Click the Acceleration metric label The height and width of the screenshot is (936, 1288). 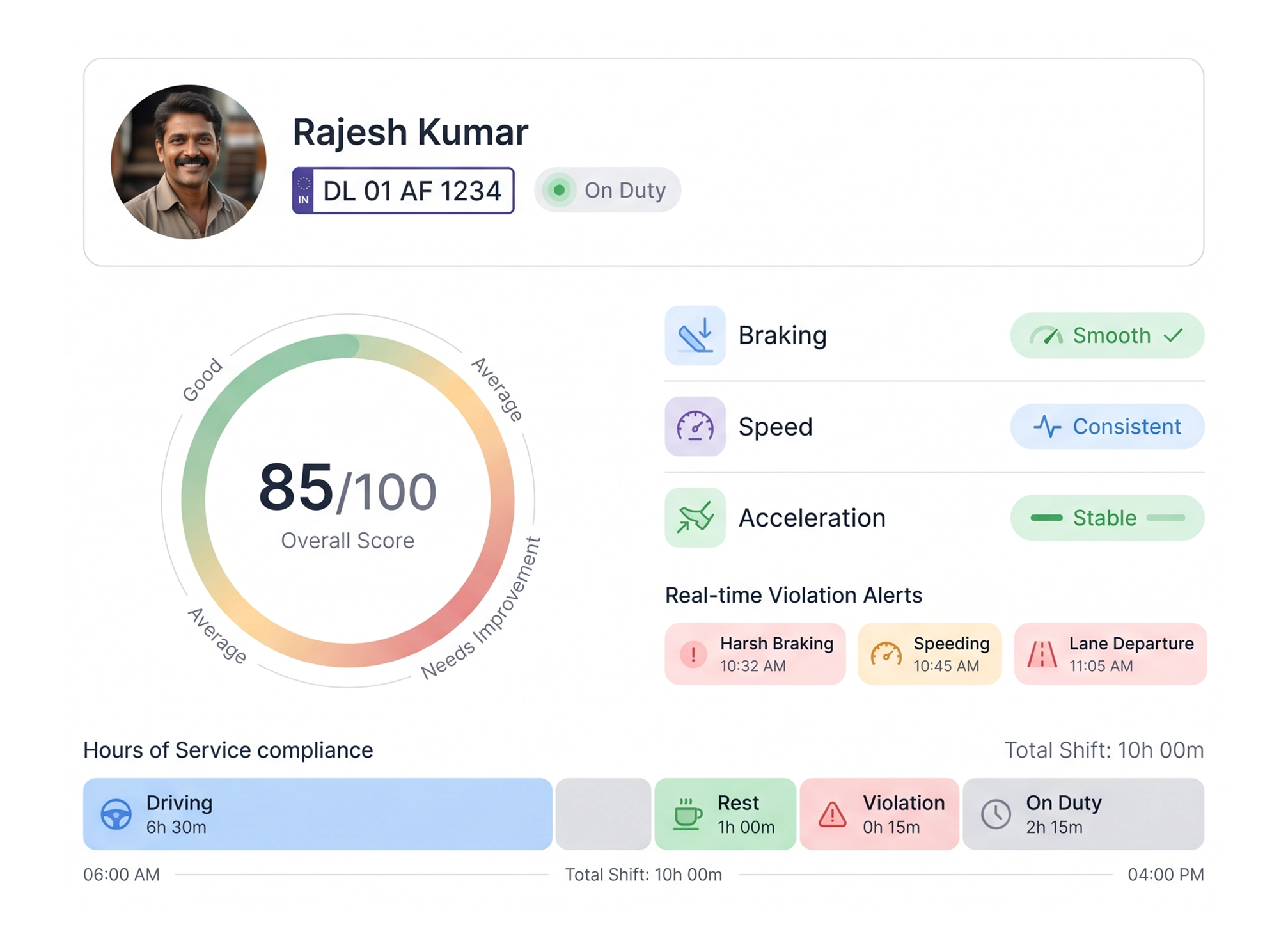tap(812, 518)
